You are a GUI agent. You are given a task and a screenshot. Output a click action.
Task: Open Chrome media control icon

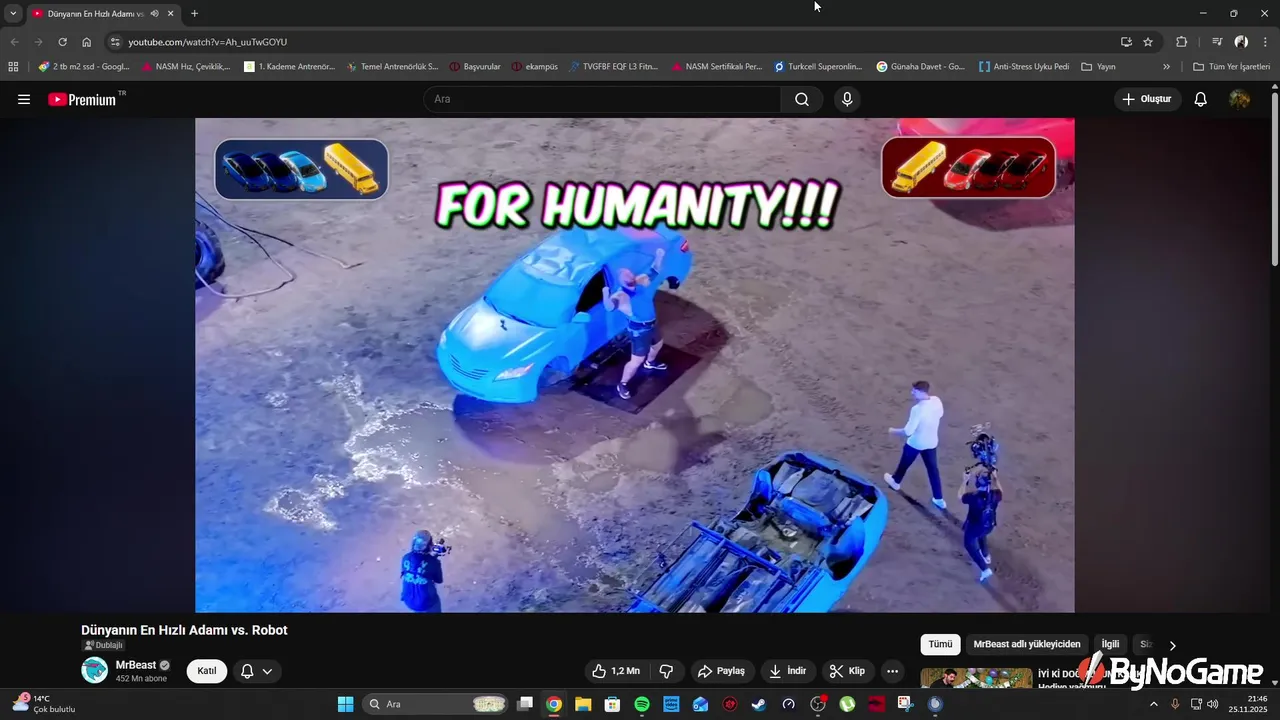tap(1217, 42)
